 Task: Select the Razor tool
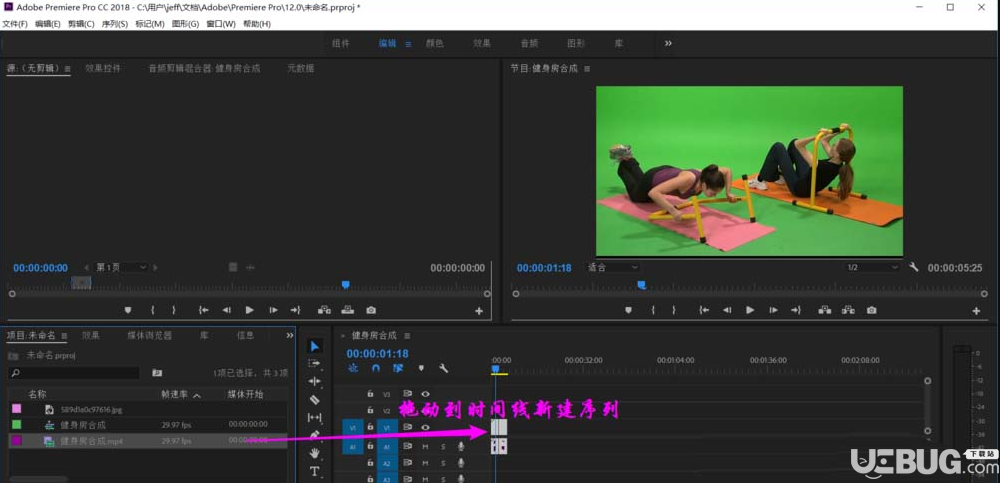tap(314, 399)
